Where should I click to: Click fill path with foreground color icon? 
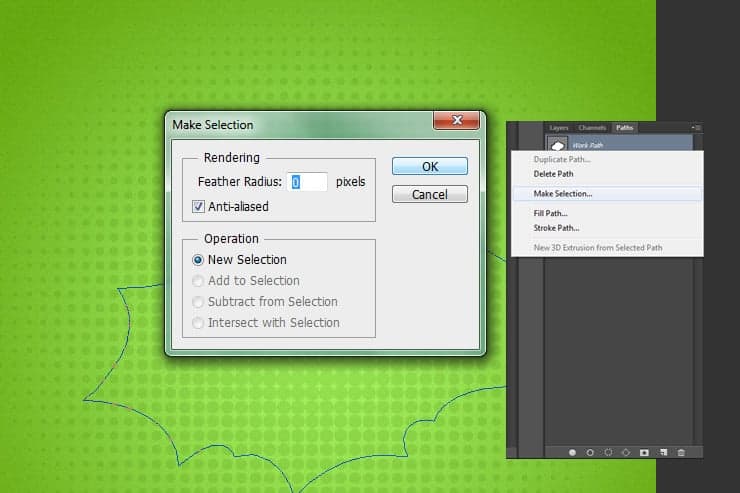tap(572, 452)
